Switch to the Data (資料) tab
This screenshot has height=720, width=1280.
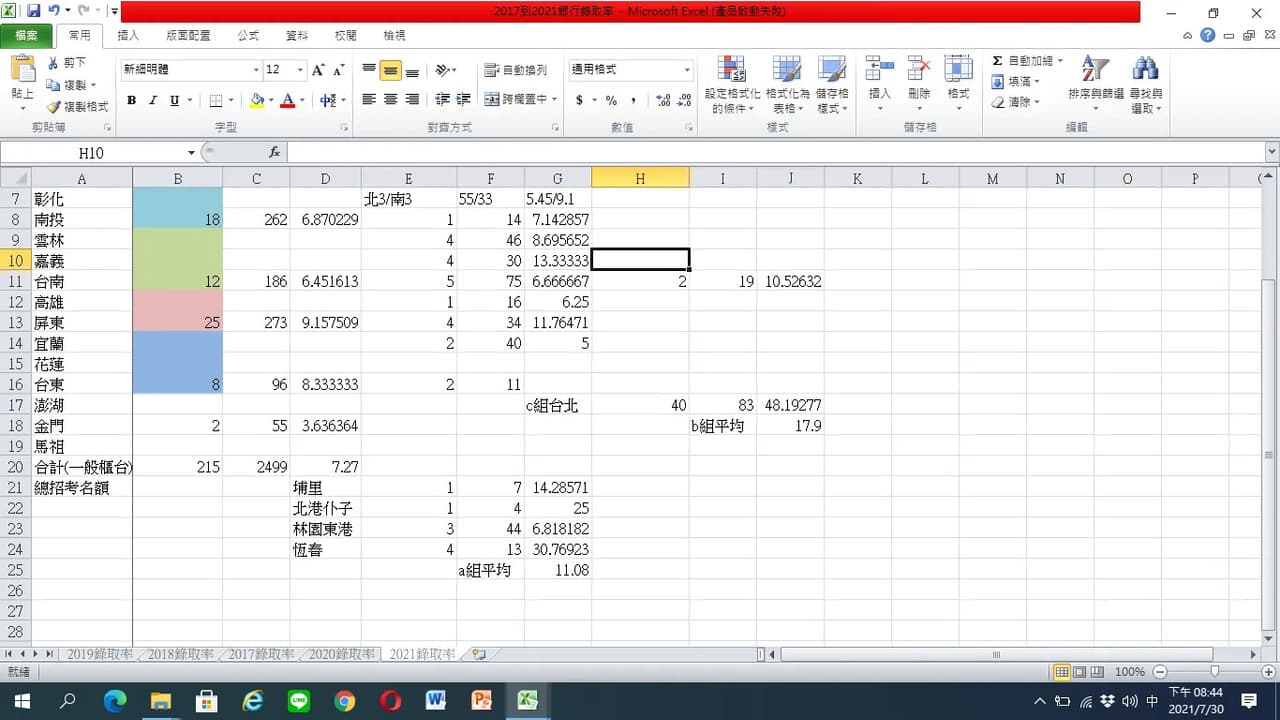coord(297,35)
